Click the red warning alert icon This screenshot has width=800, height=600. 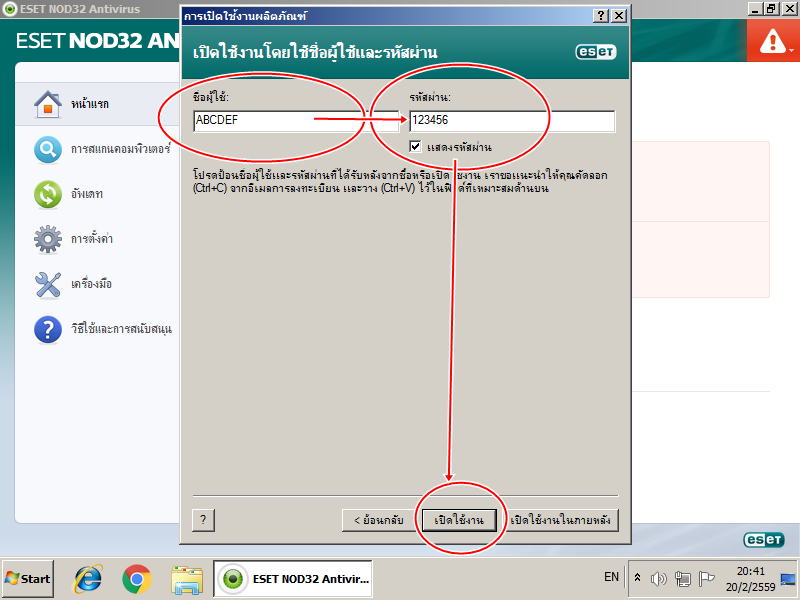coord(772,41)
